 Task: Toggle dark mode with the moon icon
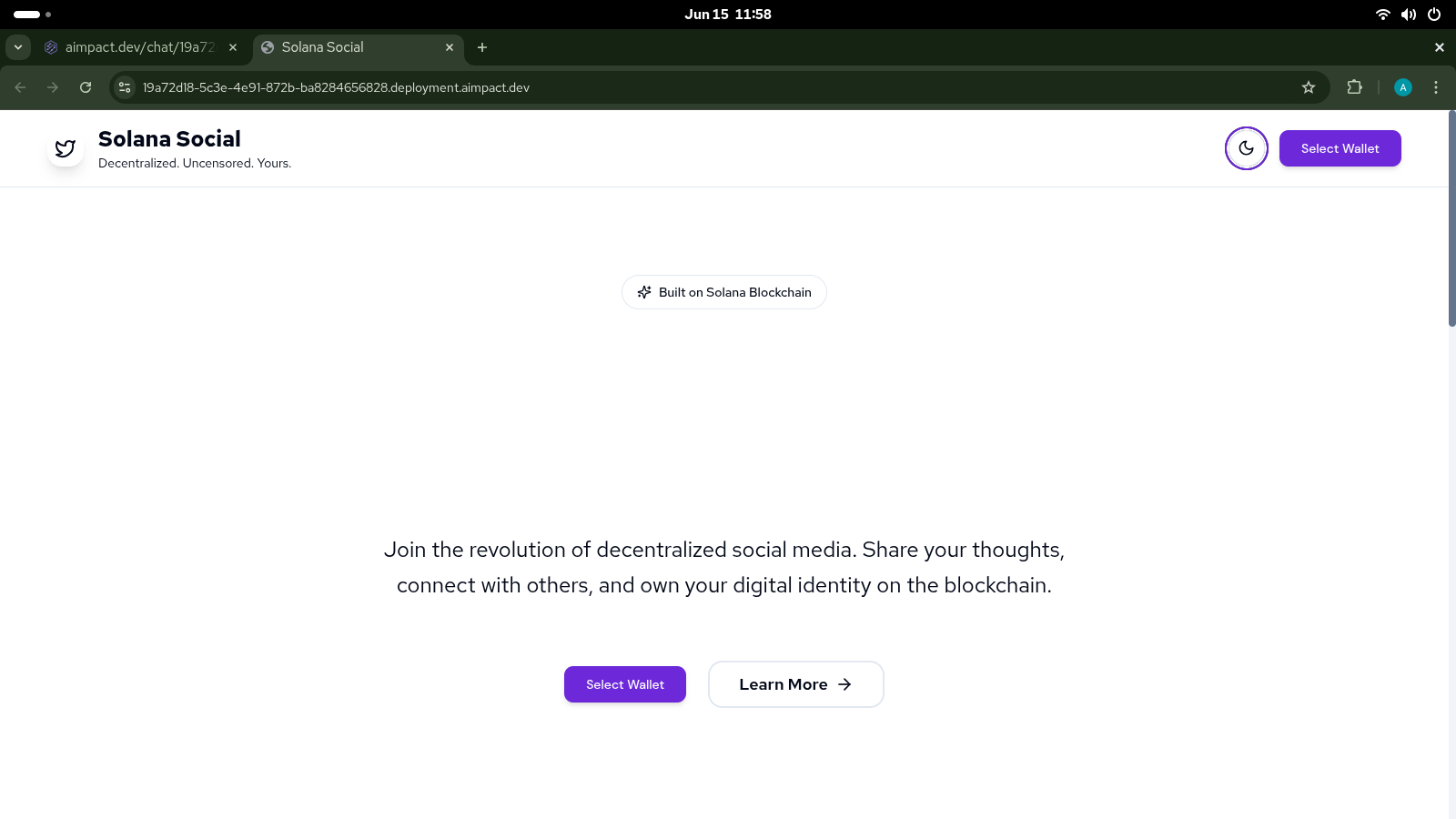(x=1246, y=148)
